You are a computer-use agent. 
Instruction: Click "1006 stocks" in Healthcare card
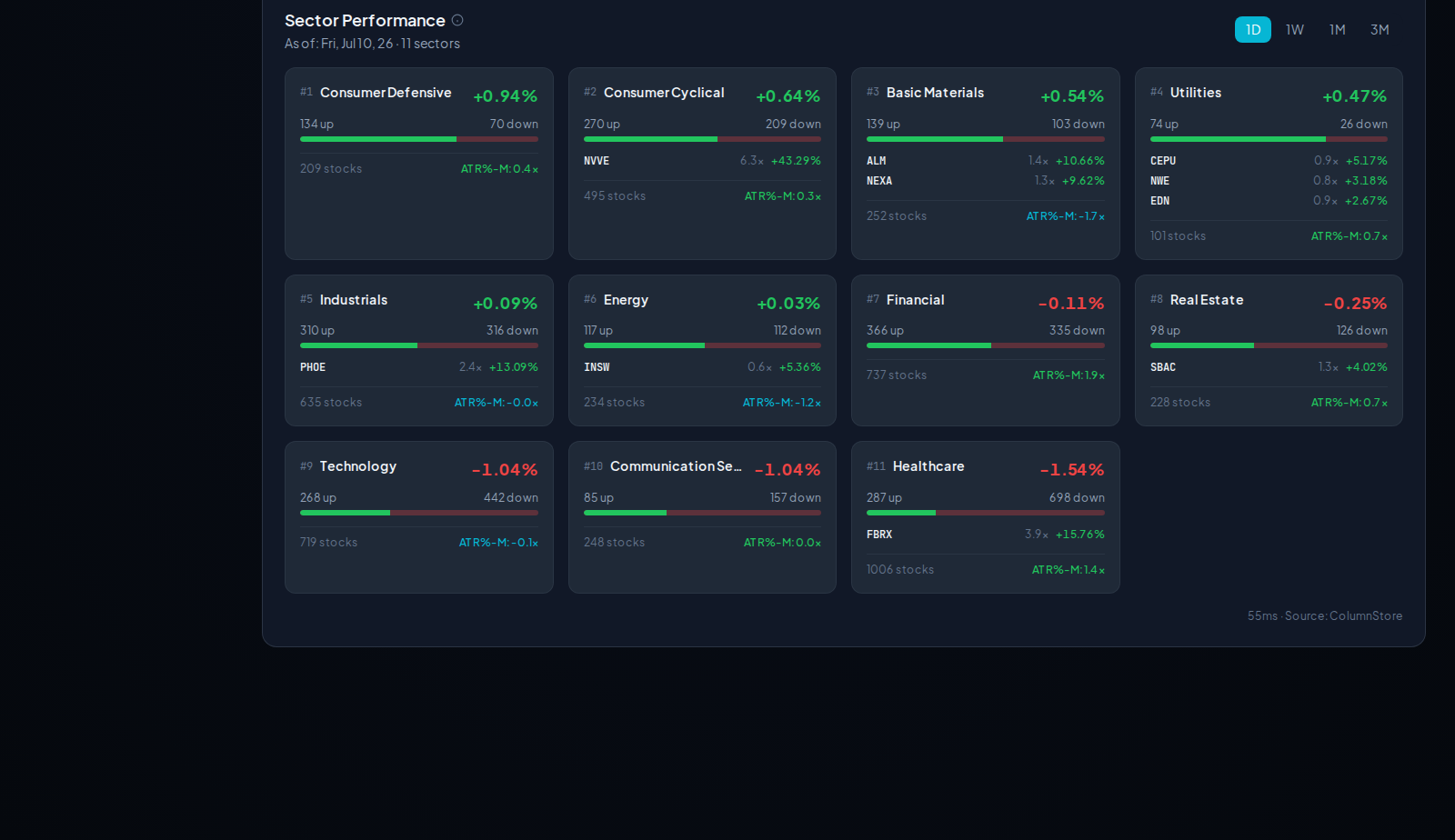click(x=900, y=570)
